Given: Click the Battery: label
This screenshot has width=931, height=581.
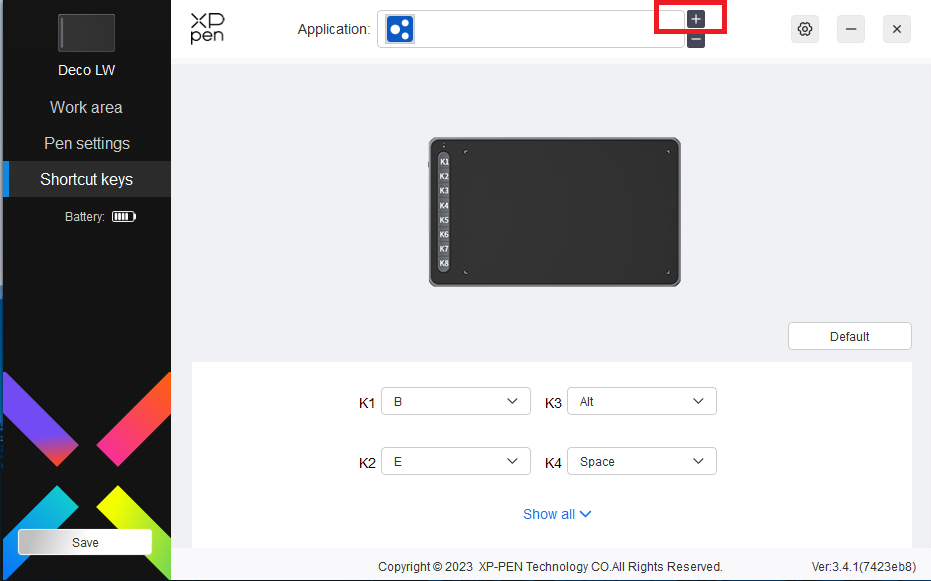Looking at the screenshot, I should pyautogui.click(x=84, y=217).
